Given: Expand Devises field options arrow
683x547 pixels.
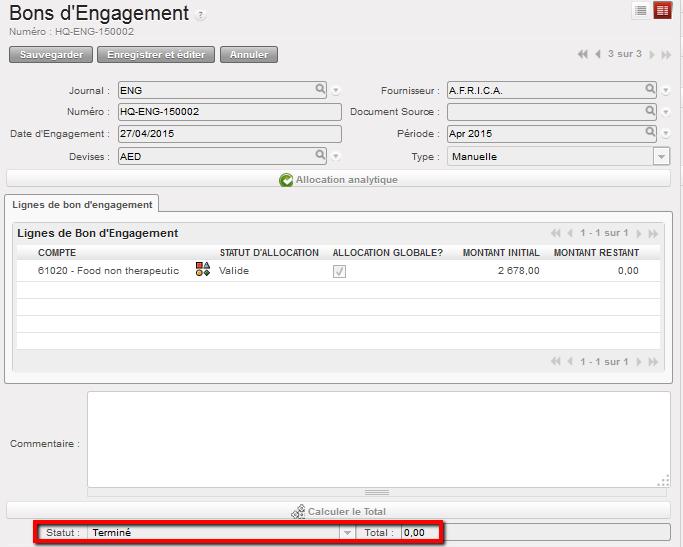Looking at the screenshot, I should pos(336,157).
